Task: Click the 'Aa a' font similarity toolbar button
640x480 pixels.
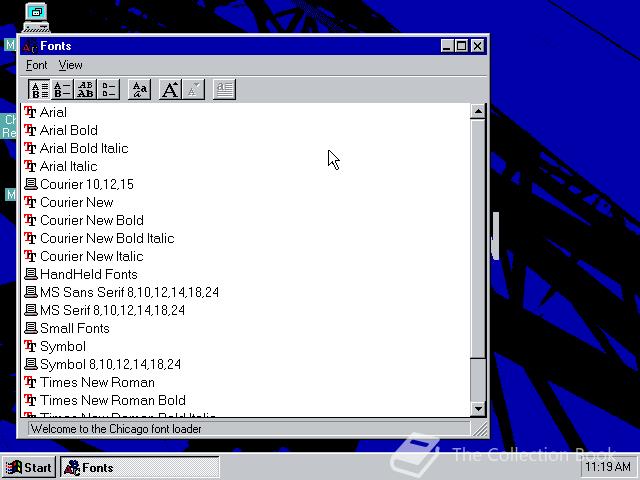Action: click(x=140, y=89)
